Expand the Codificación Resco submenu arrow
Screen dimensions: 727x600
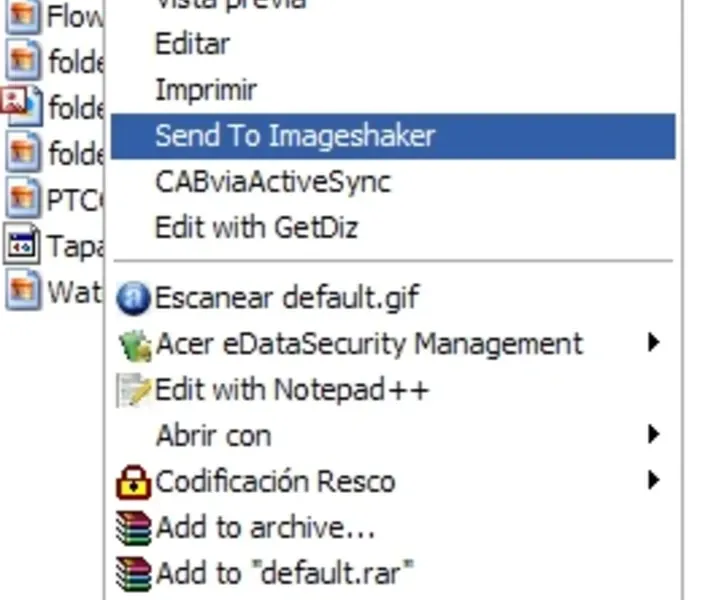coord(653,480)
